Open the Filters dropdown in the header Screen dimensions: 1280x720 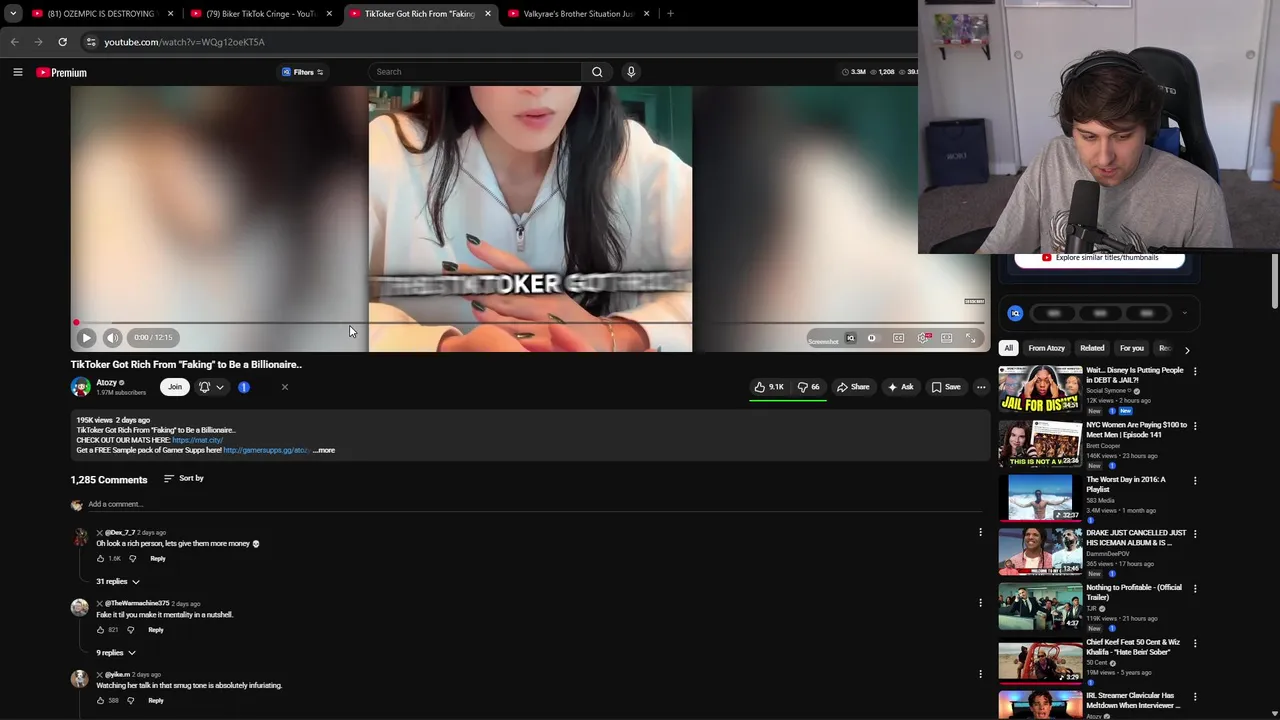pos(302,72)
